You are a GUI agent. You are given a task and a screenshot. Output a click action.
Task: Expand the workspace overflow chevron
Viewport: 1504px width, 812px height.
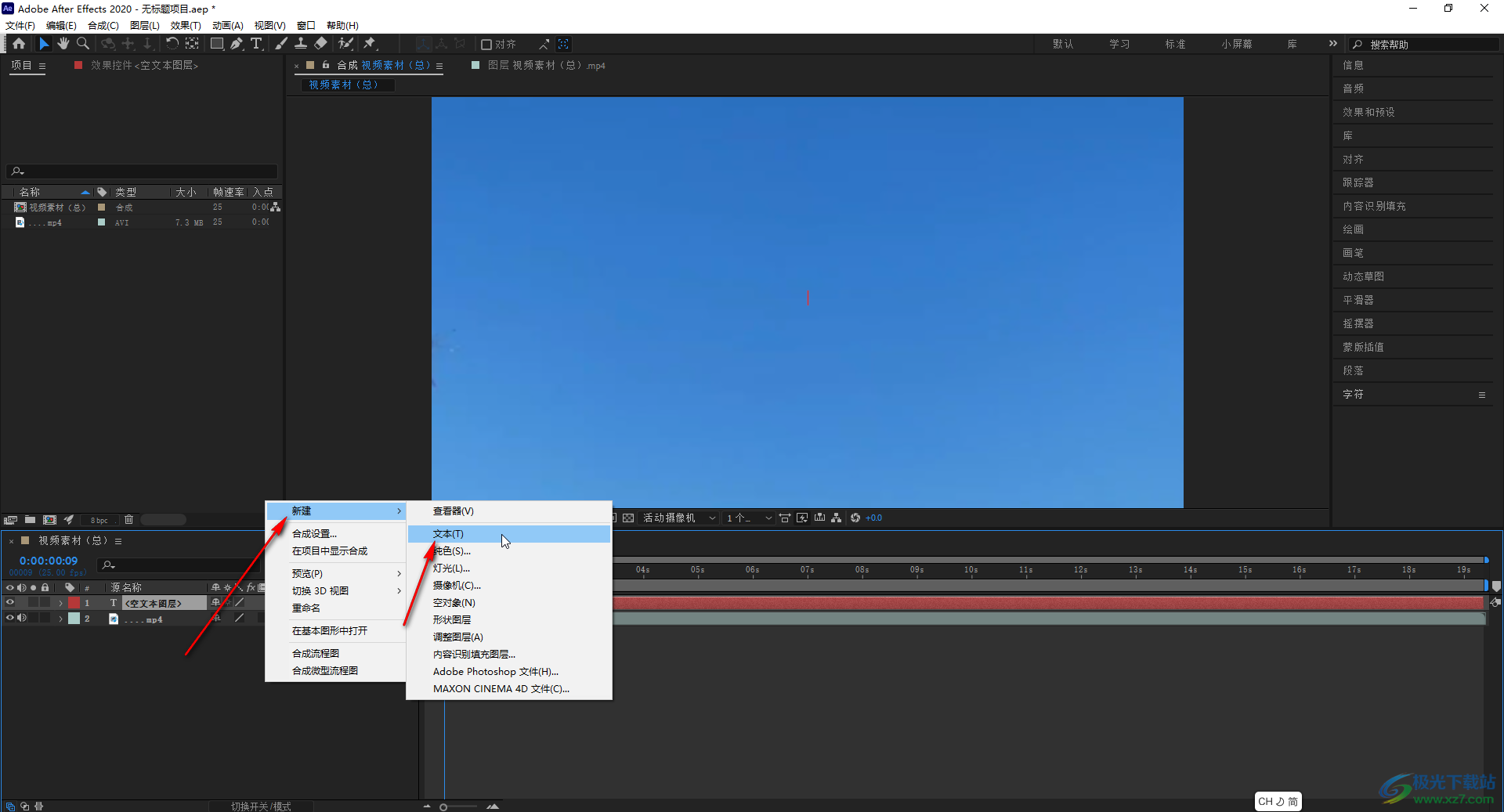(1333, 44)
